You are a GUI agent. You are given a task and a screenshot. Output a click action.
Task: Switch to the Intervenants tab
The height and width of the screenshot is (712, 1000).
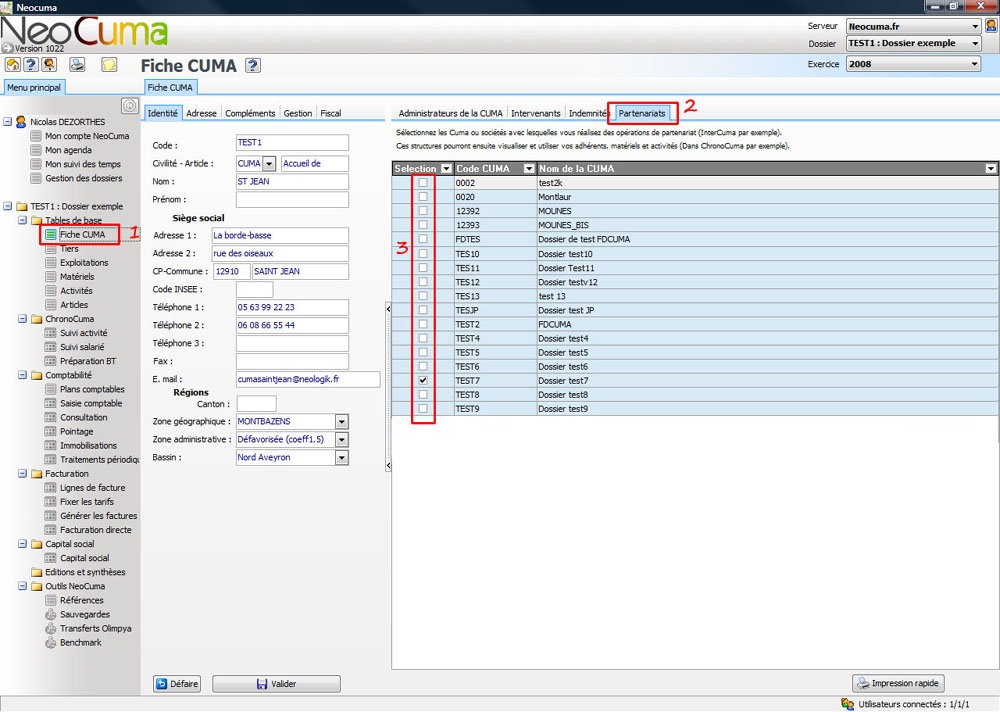[536, 113]
